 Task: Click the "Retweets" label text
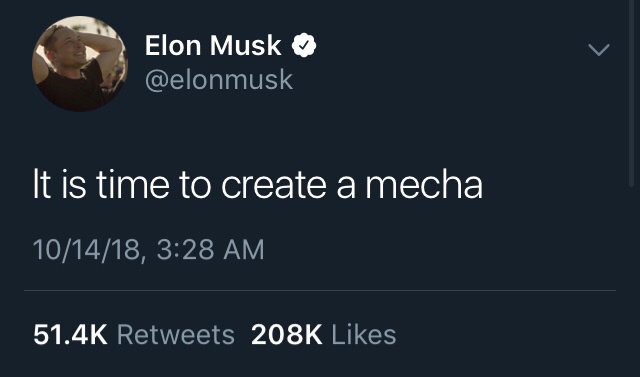[x=176, y=335]
